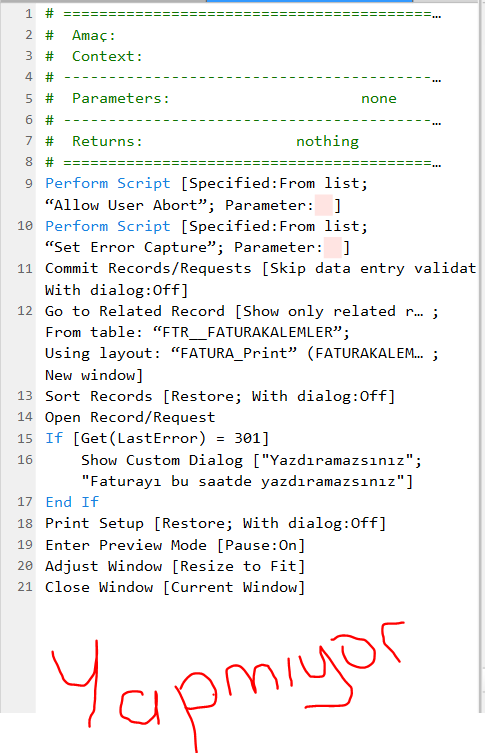Click line number 13 in the gutter
The width and height of the screenshot is (485, 753).
[24, 396]
